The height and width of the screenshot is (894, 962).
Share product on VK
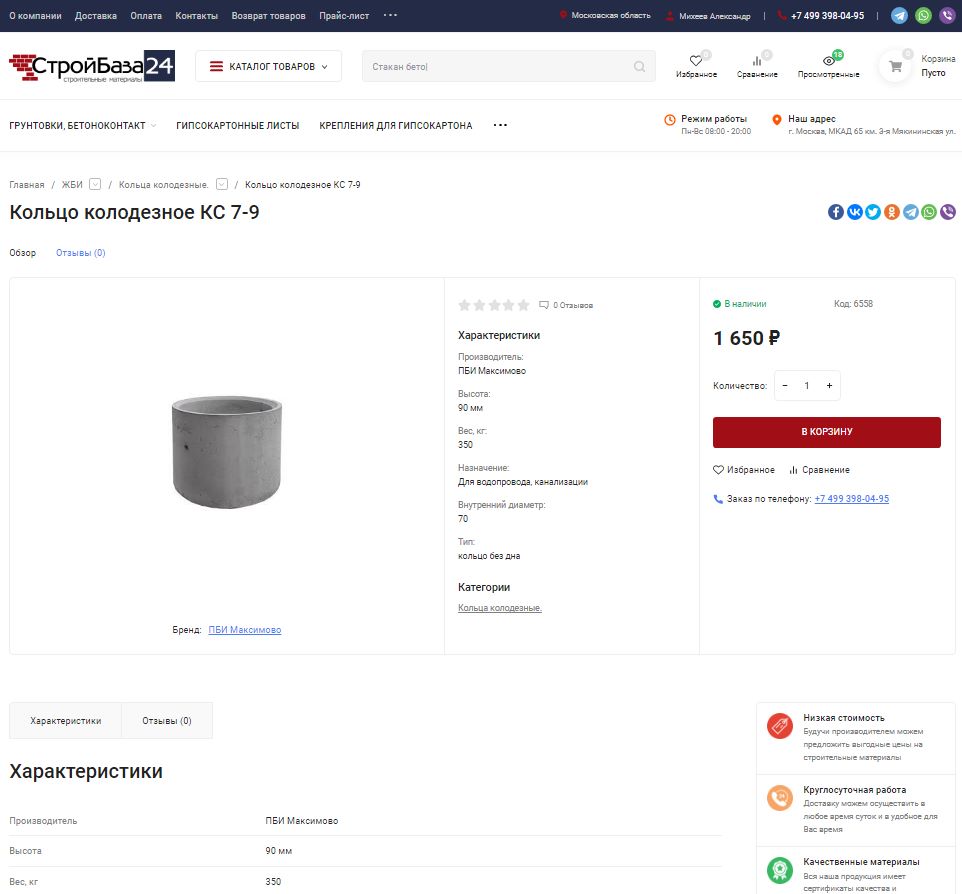click(855, 212)
